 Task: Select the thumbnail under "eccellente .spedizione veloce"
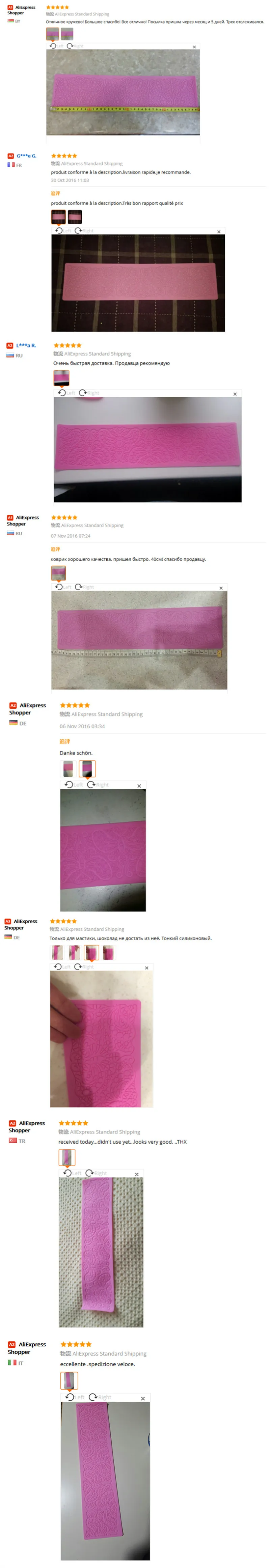coord(69,1380)
